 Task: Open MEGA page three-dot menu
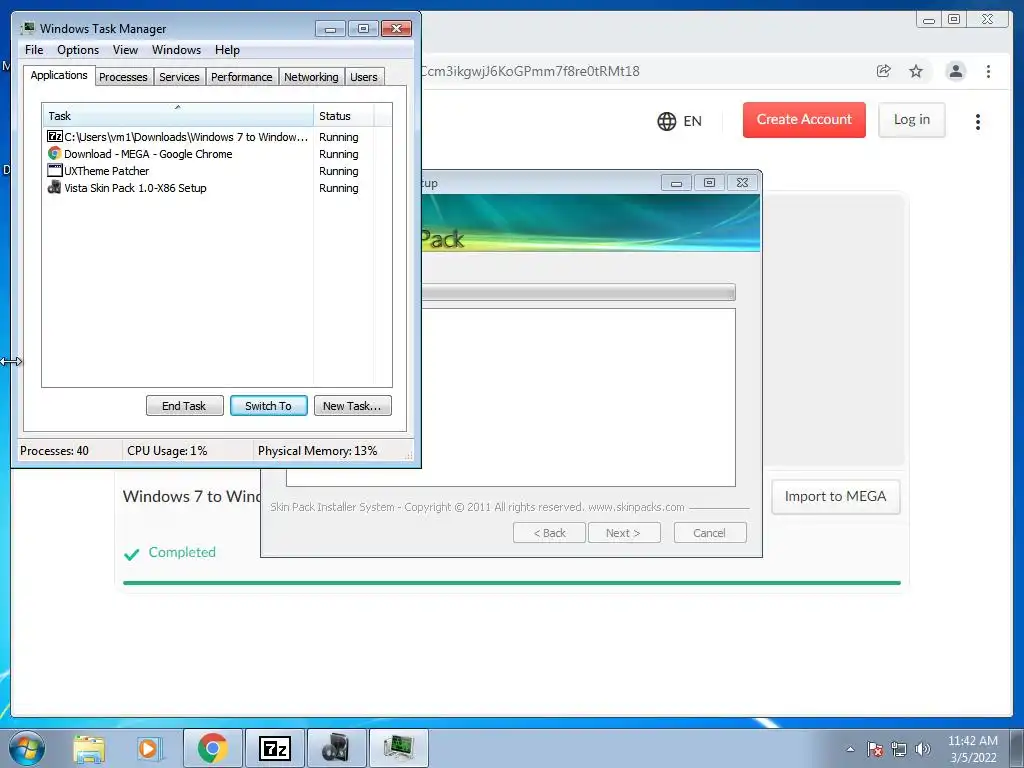[978, 121]
